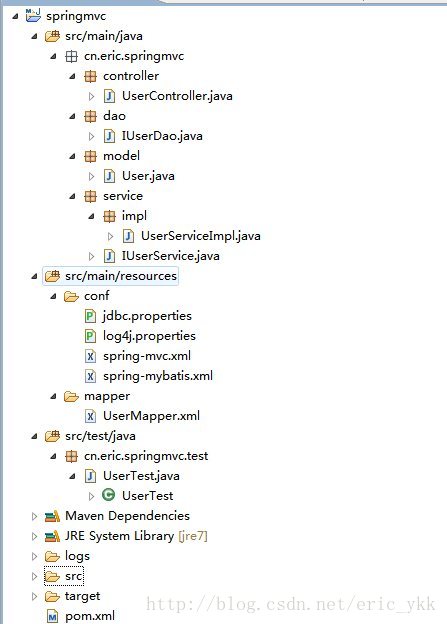The image size is (447, 624).
Task: Click the pom.xml Maven file icon
Action: pyautogui.click(x=52, y=616)
